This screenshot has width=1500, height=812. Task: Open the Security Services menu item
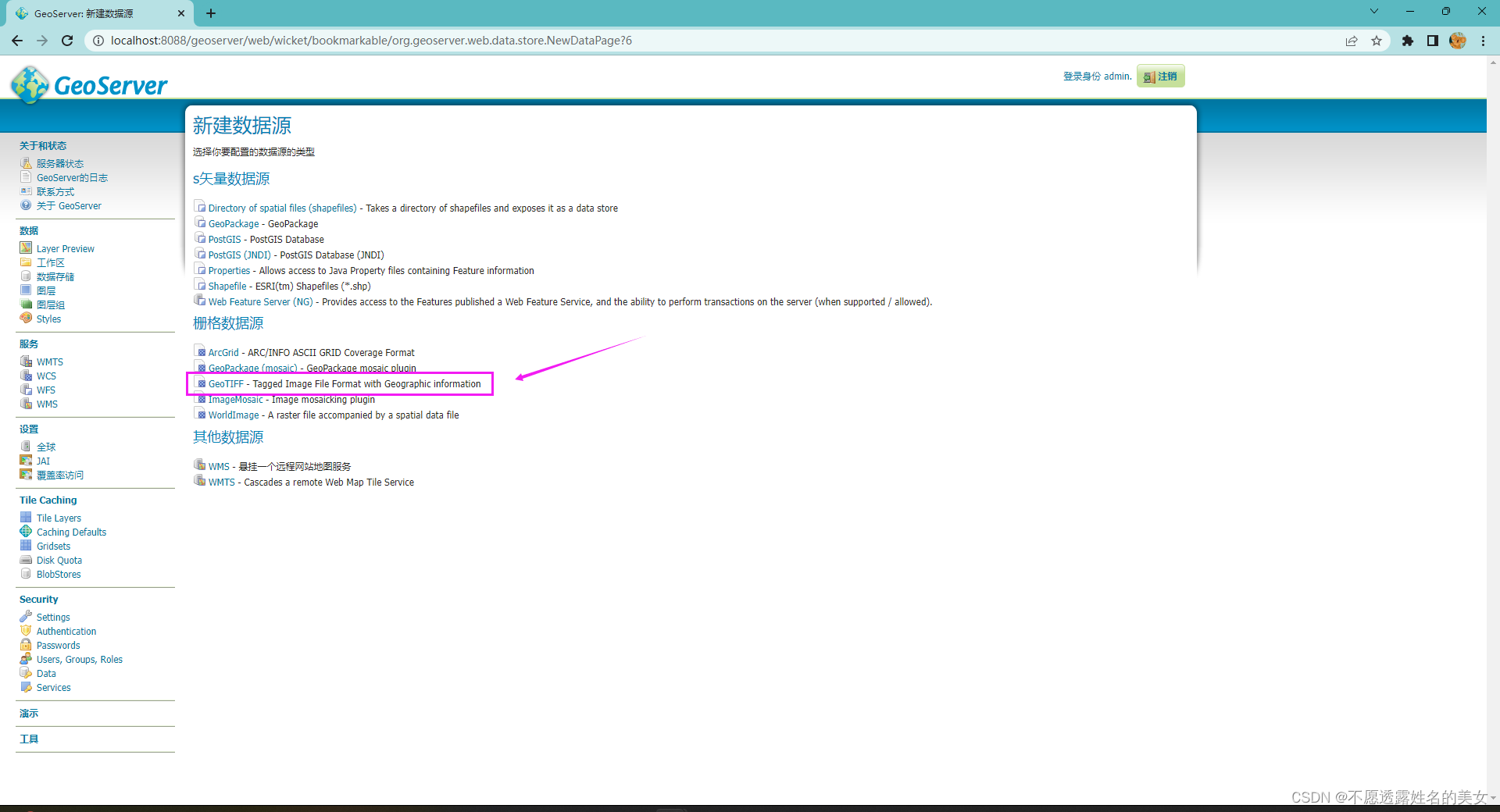point(53,688)
